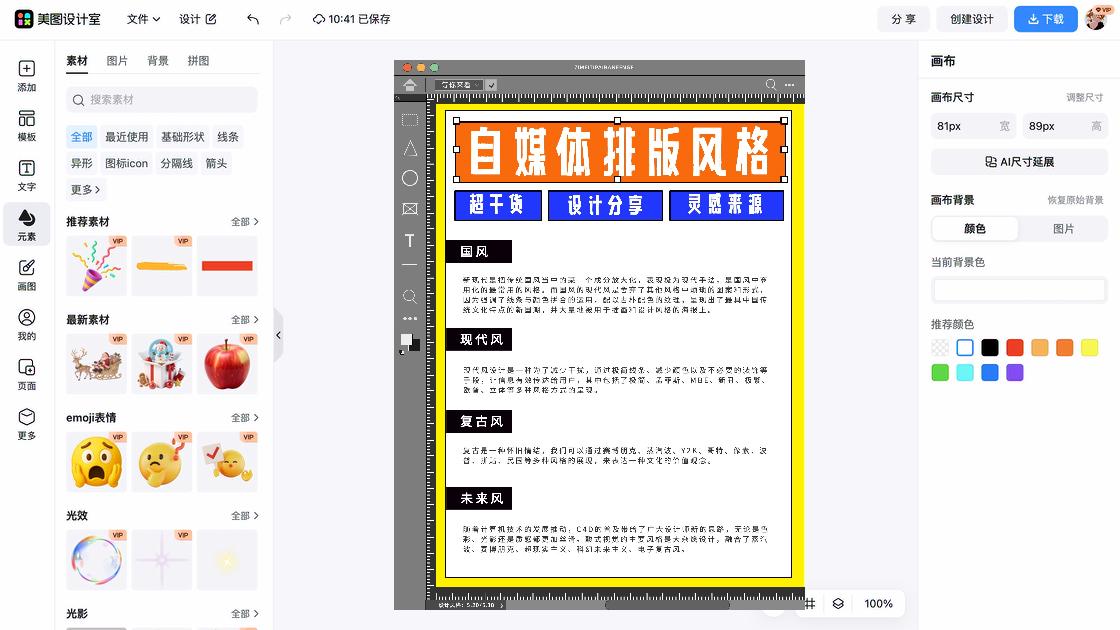Click the 创建设计 button
The image size is (1120, 630).
[x=971, y=19]
